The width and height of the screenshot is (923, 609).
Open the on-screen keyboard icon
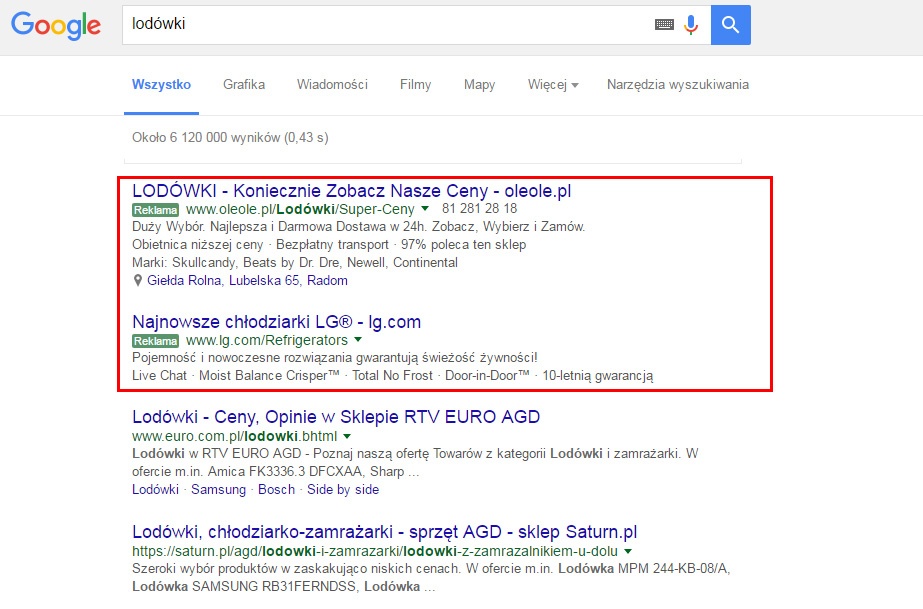point(664,25)
